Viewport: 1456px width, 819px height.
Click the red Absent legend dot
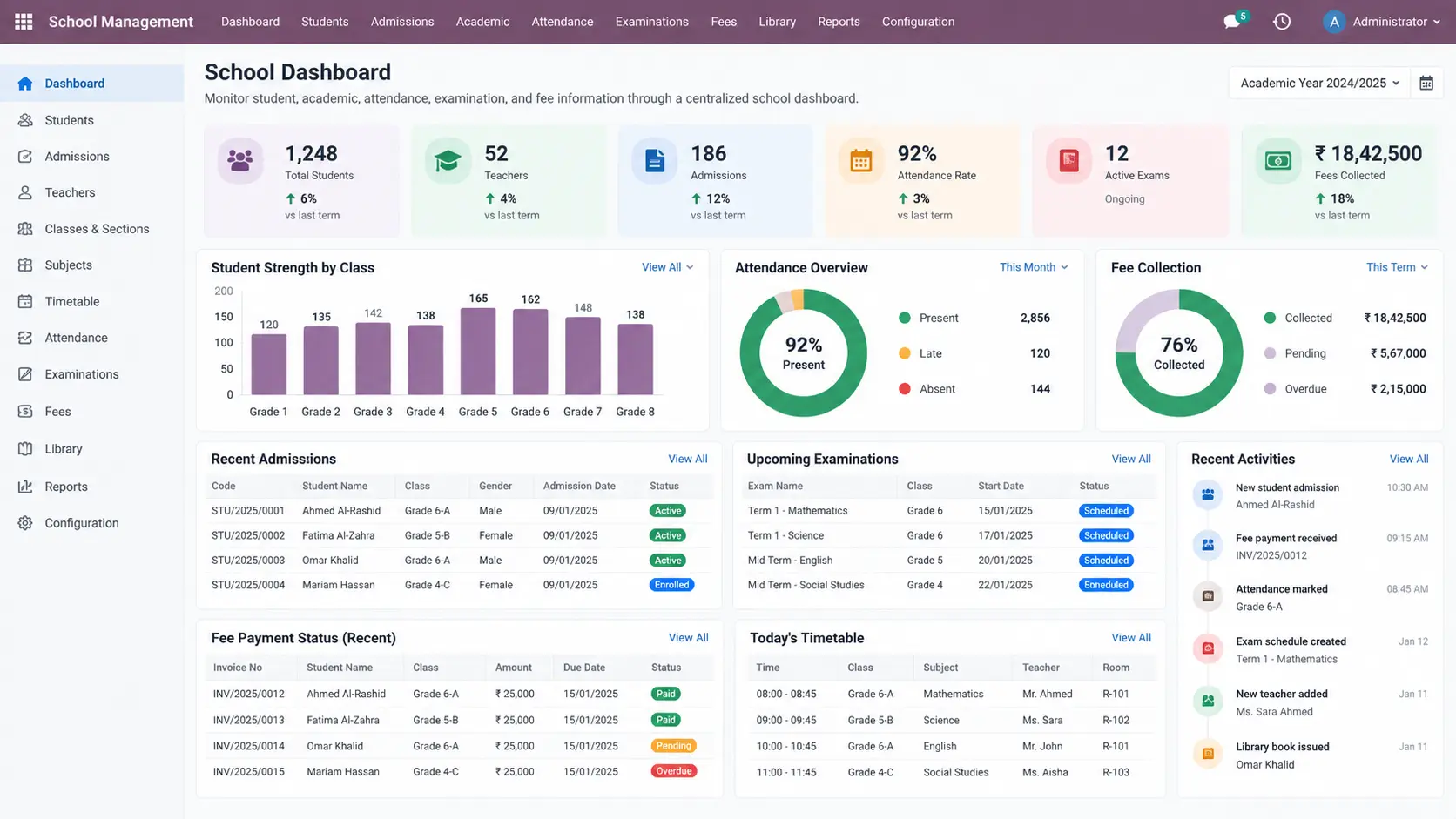pyautogui.click(x=905, y=389)
